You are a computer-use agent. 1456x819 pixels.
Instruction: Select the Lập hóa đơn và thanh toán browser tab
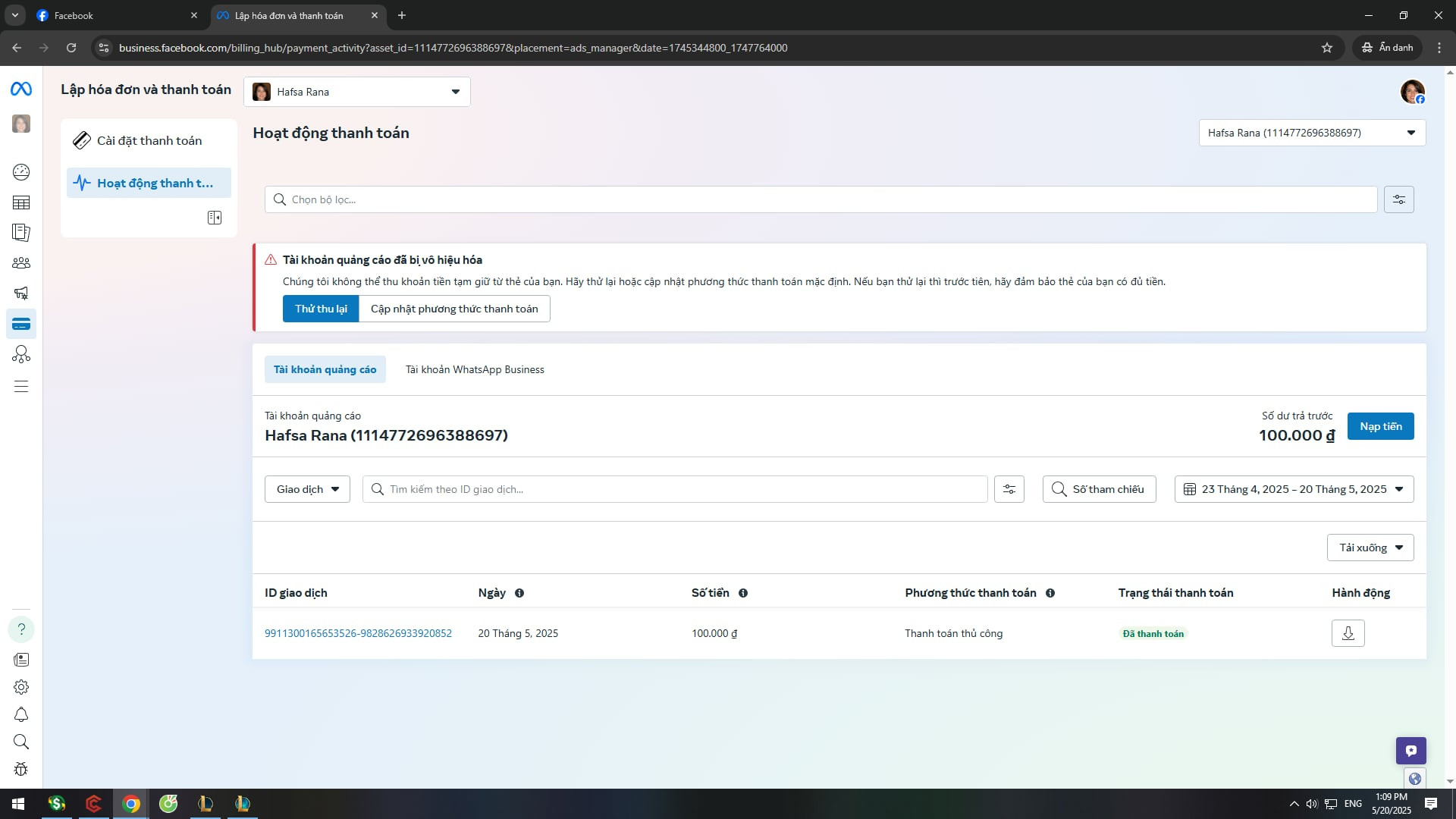tap(297, 15)
